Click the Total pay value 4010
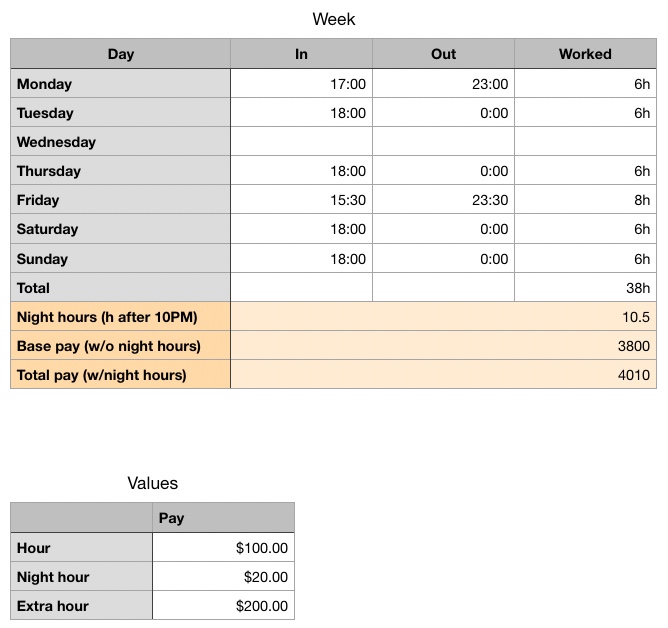Viewport: 668px width, 628px height. [633, 375]
